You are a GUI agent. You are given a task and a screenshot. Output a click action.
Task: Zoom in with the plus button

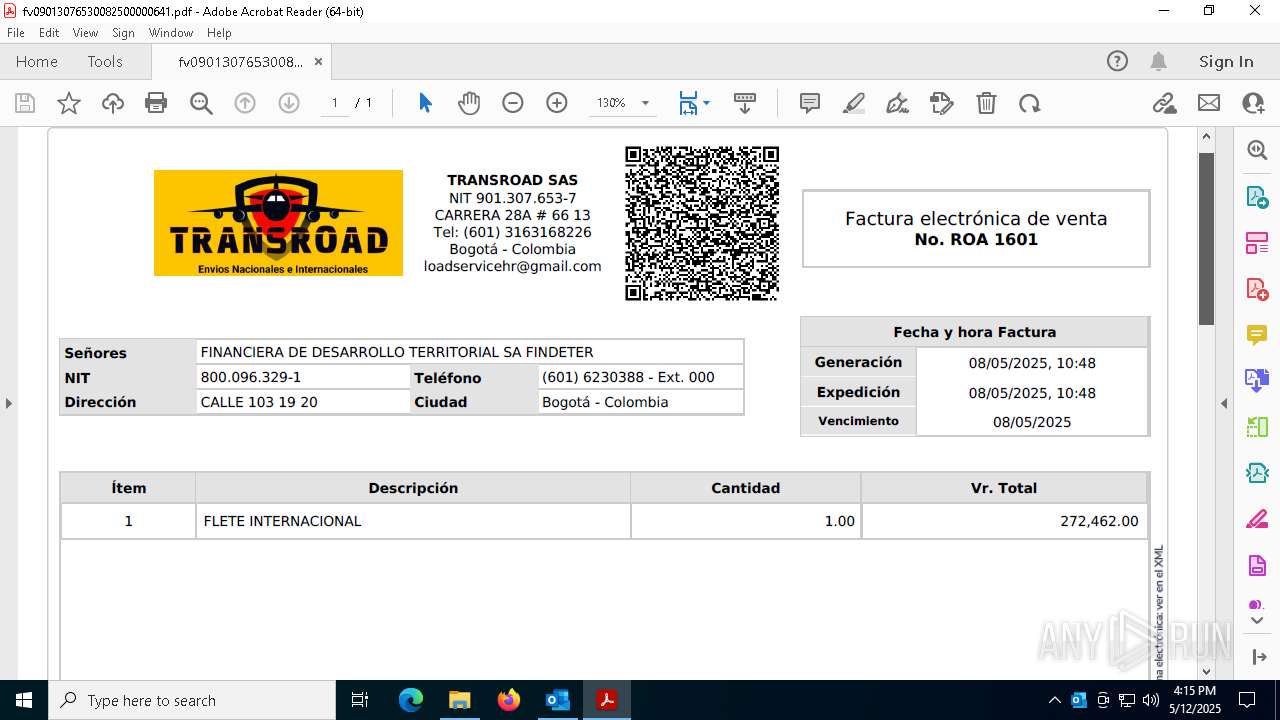557,103
